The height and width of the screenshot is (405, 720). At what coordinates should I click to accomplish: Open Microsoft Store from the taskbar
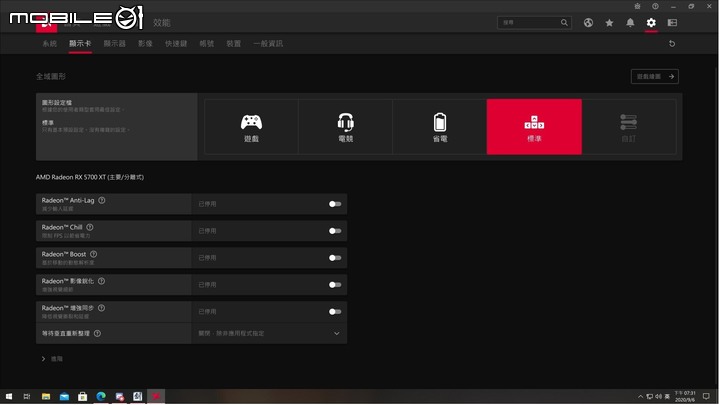[83, 396]
